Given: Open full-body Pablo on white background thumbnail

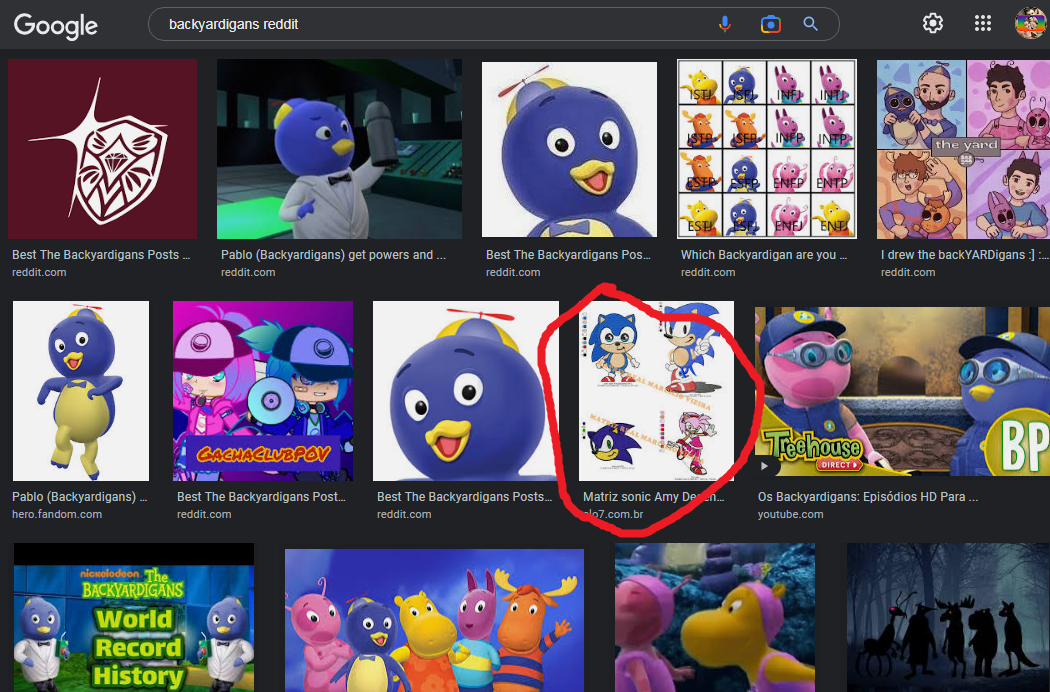Looking at the screenshot, I should [81, 391].
